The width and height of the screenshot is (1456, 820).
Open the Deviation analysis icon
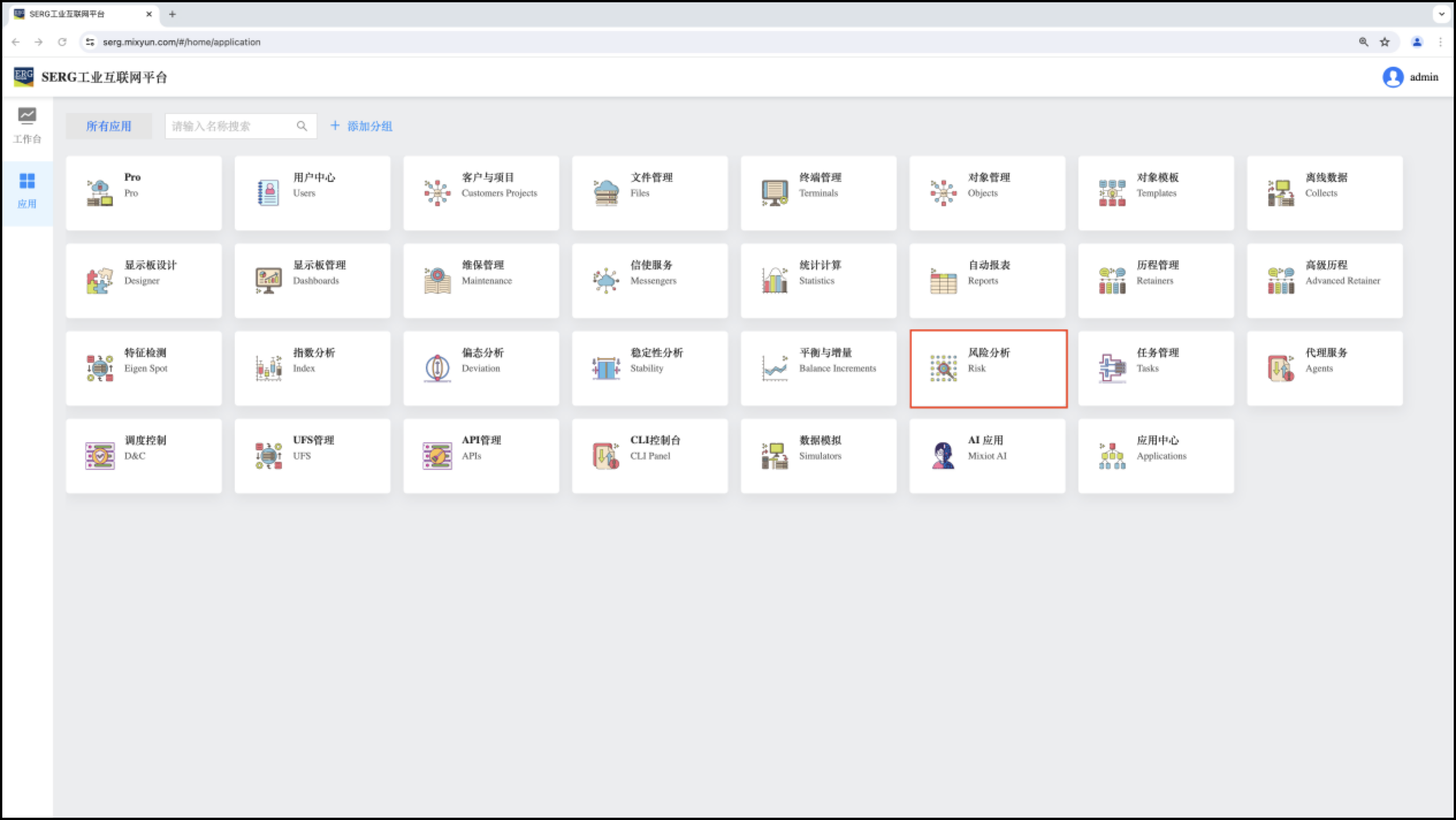pyautogui.click(x=437, y=368)
